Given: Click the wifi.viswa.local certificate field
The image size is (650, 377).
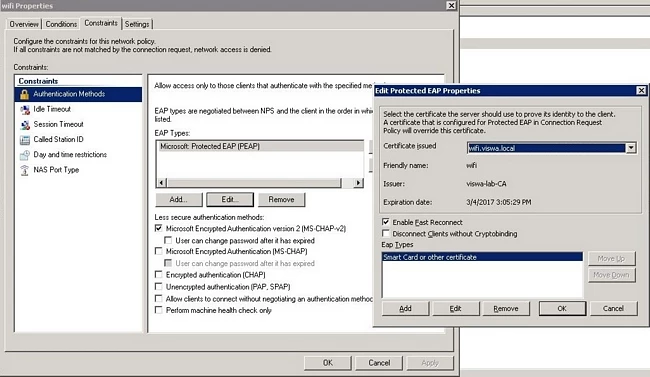Looking at the screenshot, I should click(546, 148).
